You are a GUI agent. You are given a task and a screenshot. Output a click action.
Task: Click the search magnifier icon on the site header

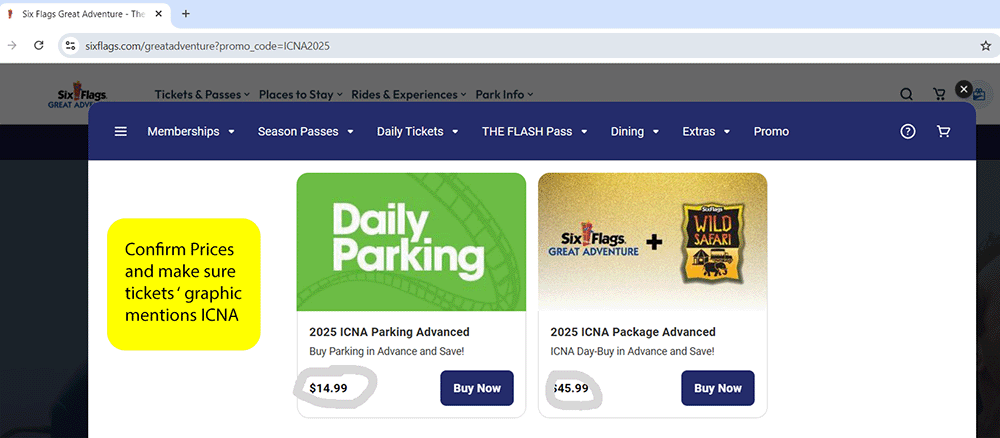[906, 94]
